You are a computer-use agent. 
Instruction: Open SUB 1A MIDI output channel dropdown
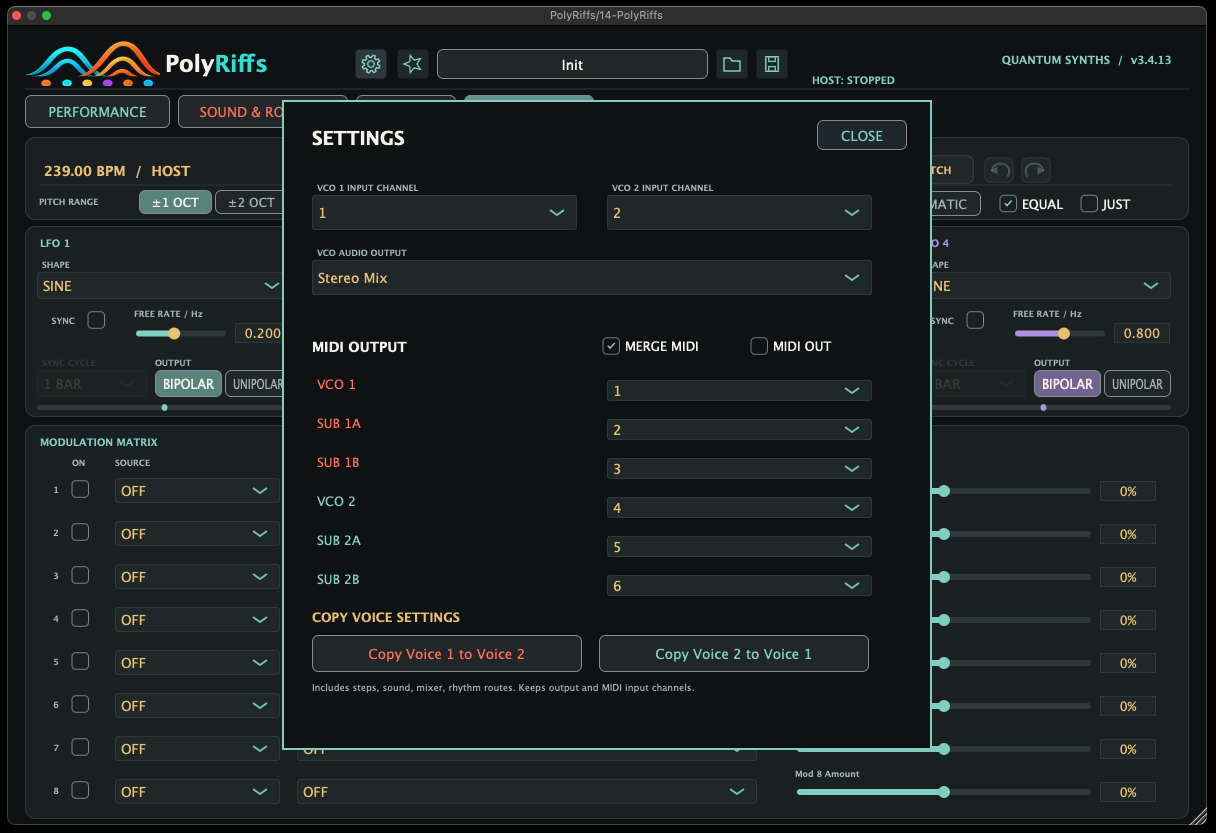click(x=739, y=430)
